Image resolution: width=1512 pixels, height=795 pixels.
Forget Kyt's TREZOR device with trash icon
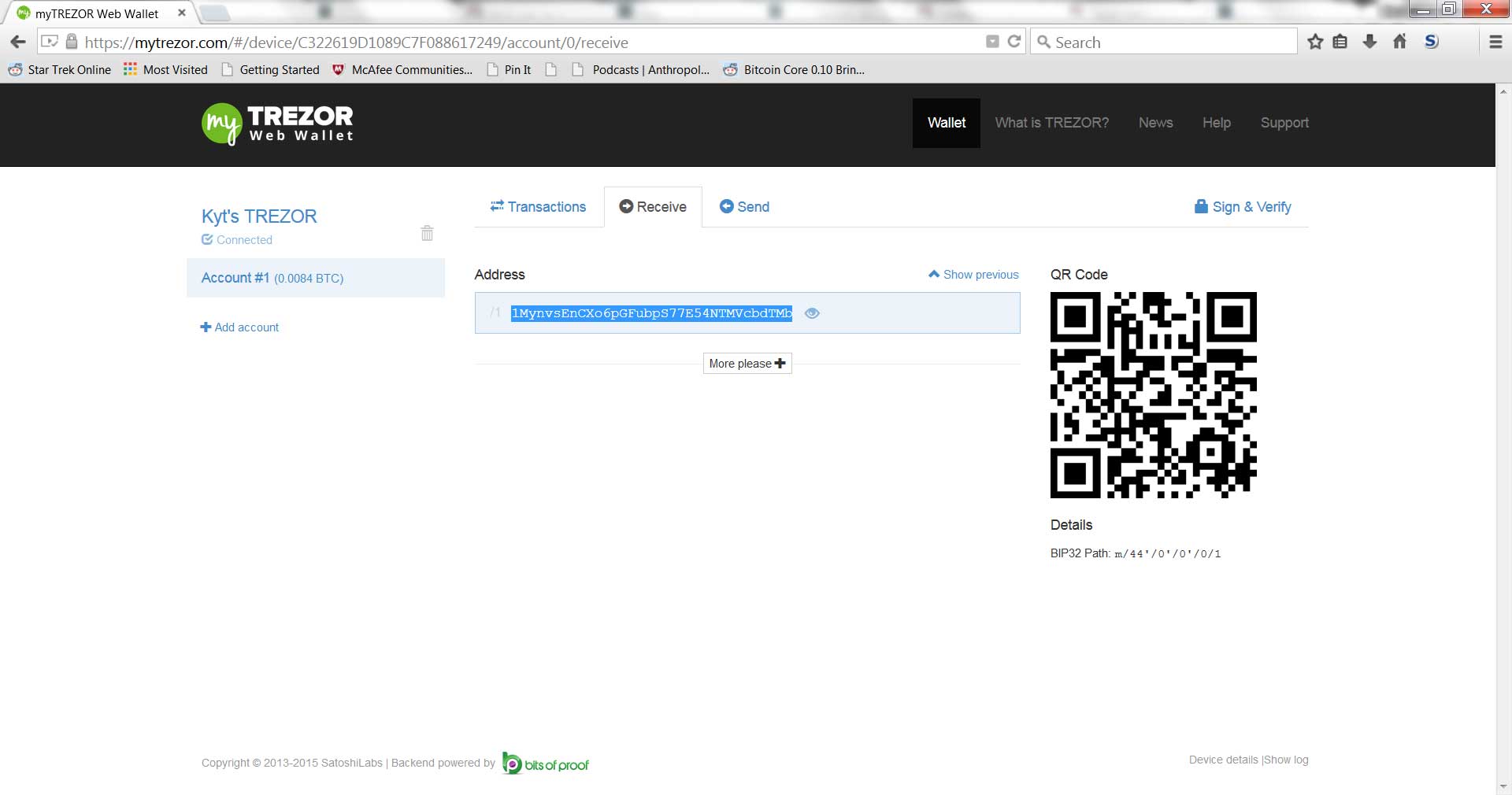[427, 233]
